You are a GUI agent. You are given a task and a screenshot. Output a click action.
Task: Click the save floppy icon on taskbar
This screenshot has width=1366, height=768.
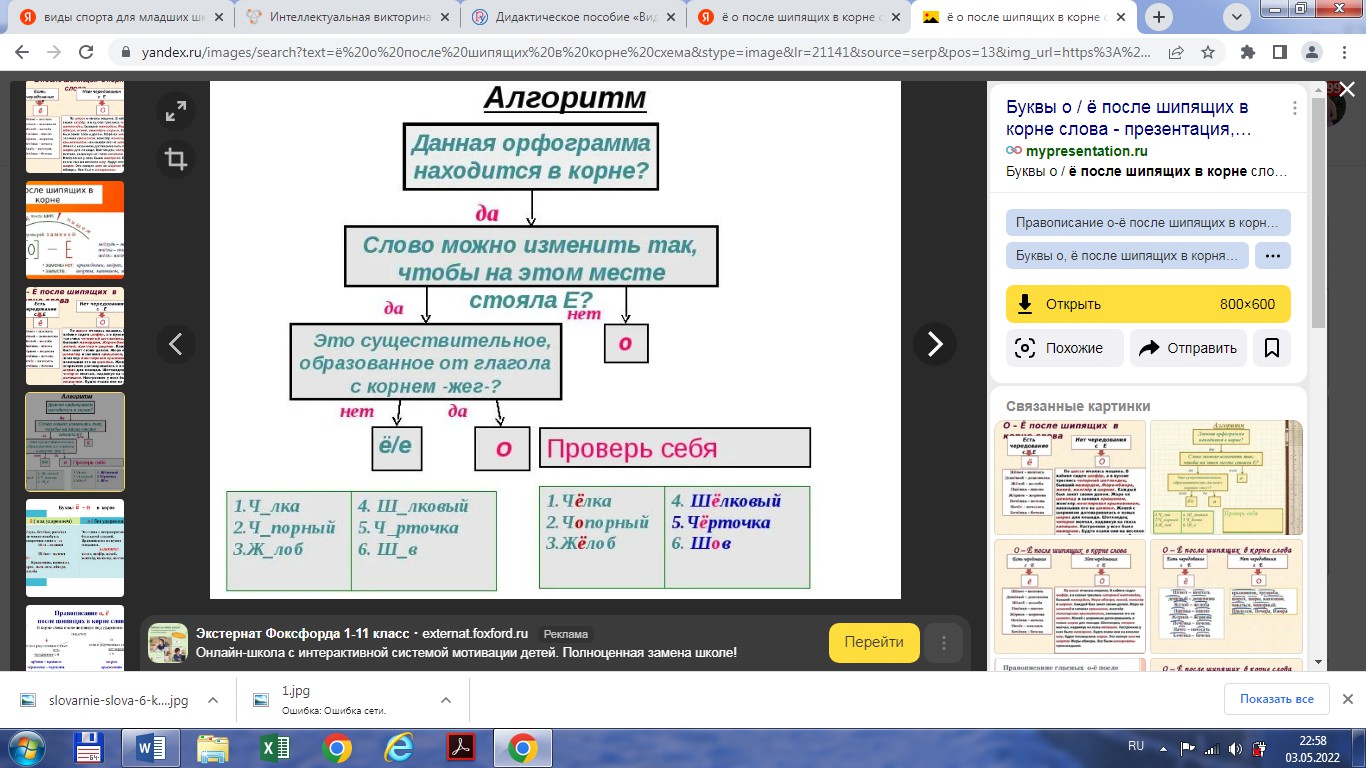87,748
